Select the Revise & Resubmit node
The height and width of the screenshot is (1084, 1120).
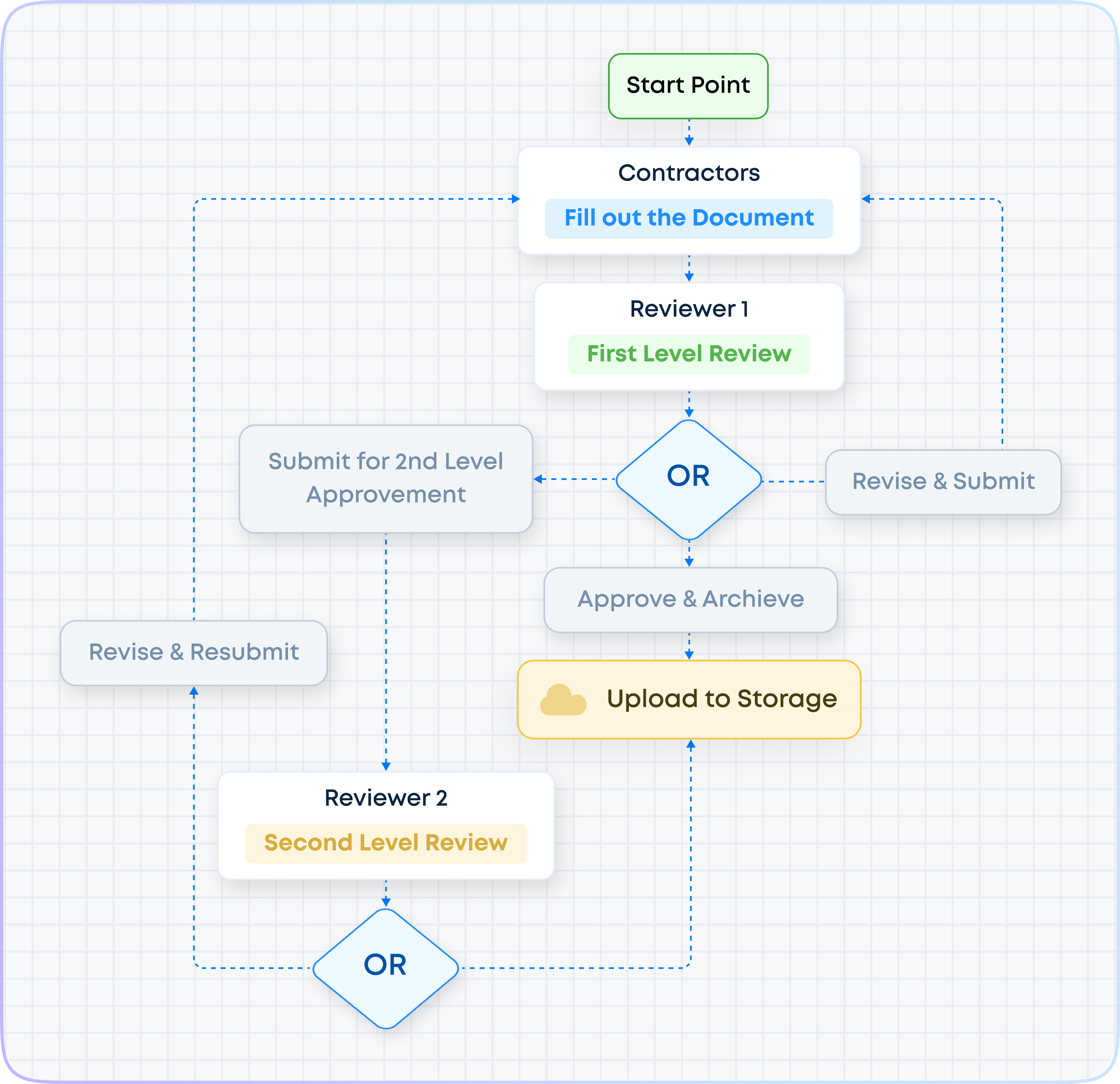click(x=194, y=652)
